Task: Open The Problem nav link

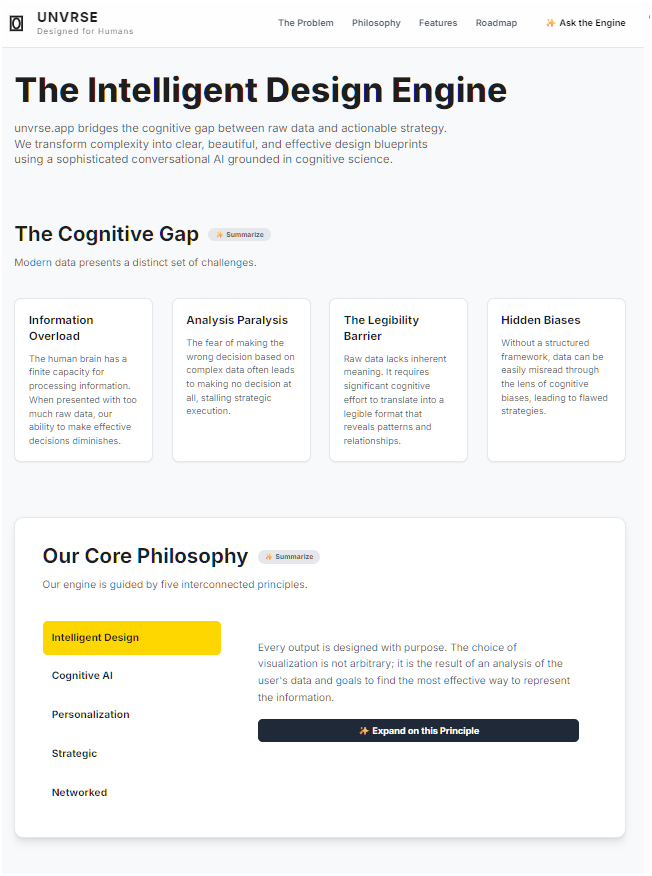Action: pos(306,23)
